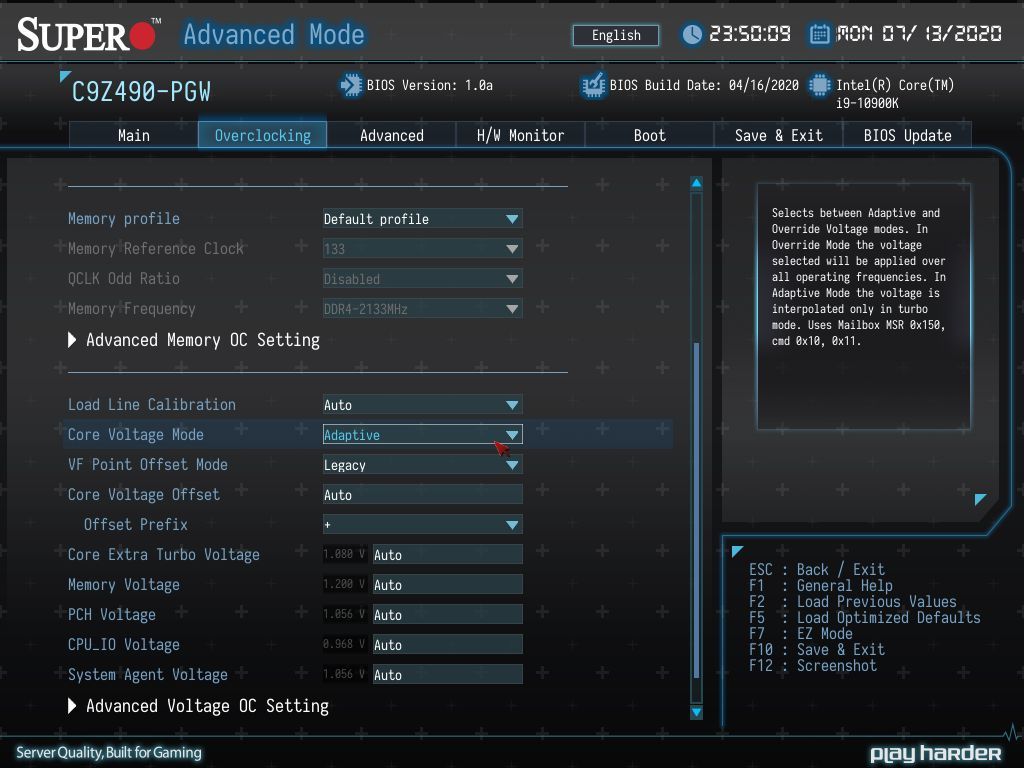The image size is (1024, 768).
Task: Click the scrollbar up arrow
Action: 696,183
